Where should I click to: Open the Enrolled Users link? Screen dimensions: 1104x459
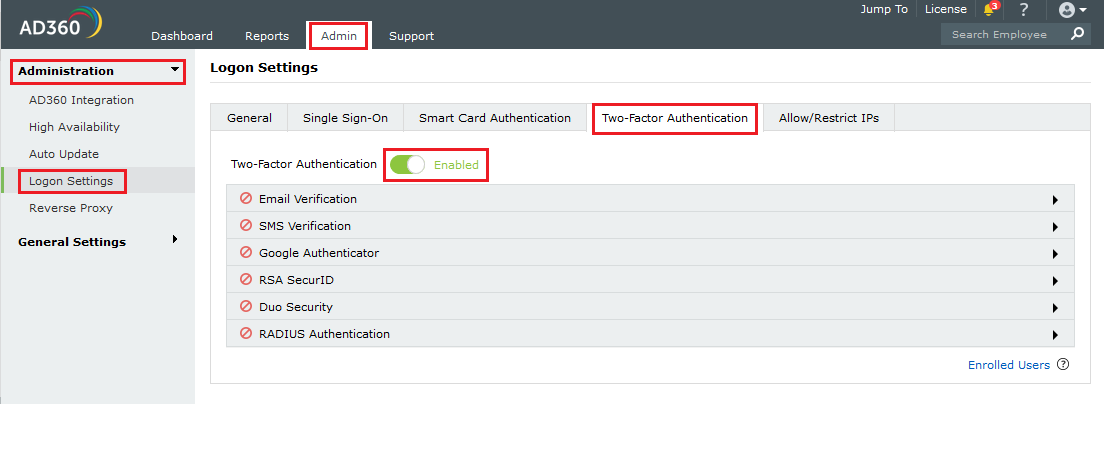(x=1009, y=365)
